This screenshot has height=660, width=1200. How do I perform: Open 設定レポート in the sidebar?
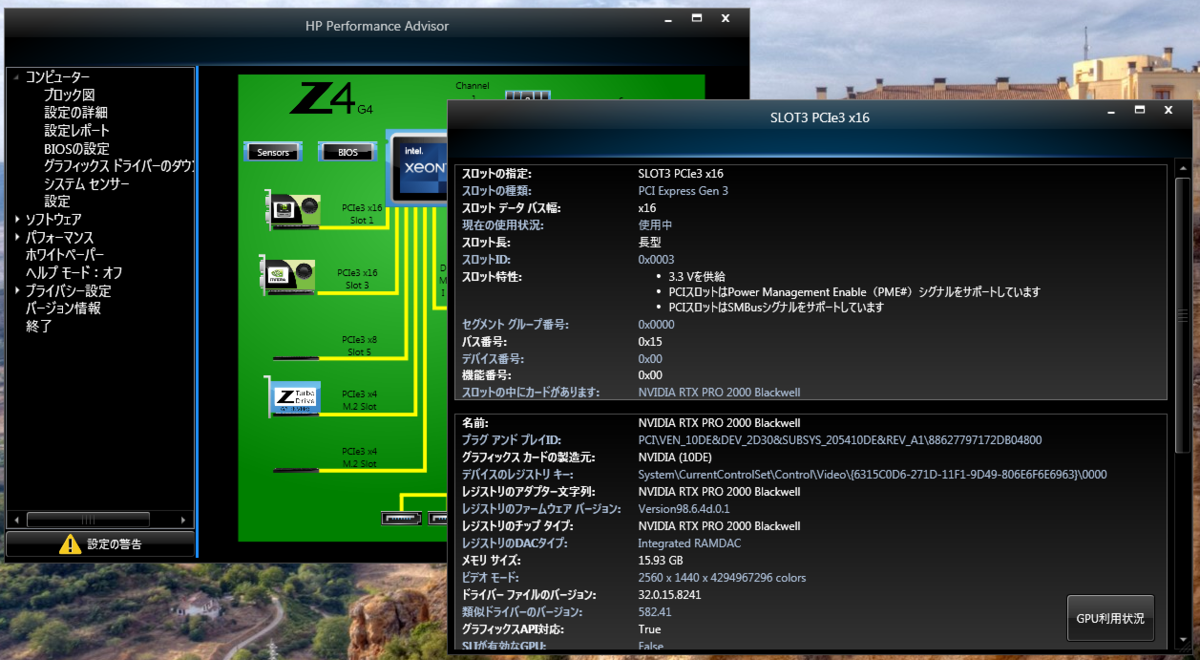pos(77,131)
